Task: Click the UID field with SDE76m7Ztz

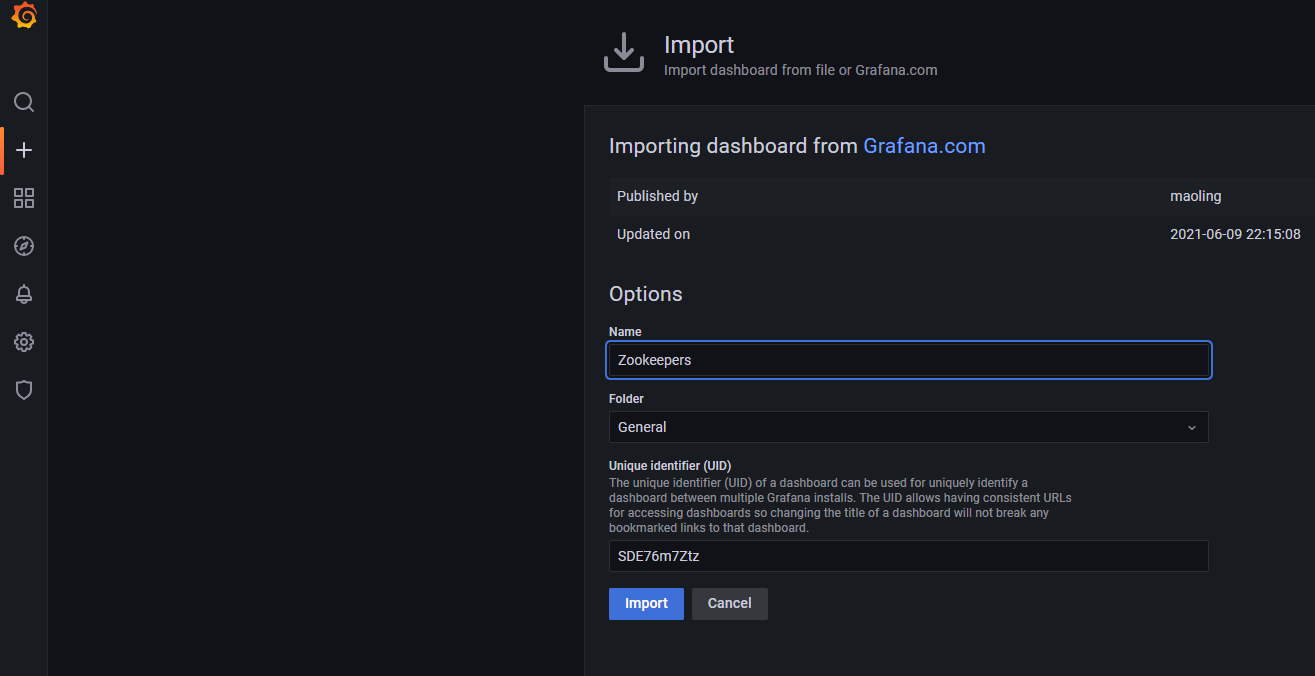Action: click(x=908, y=556)
